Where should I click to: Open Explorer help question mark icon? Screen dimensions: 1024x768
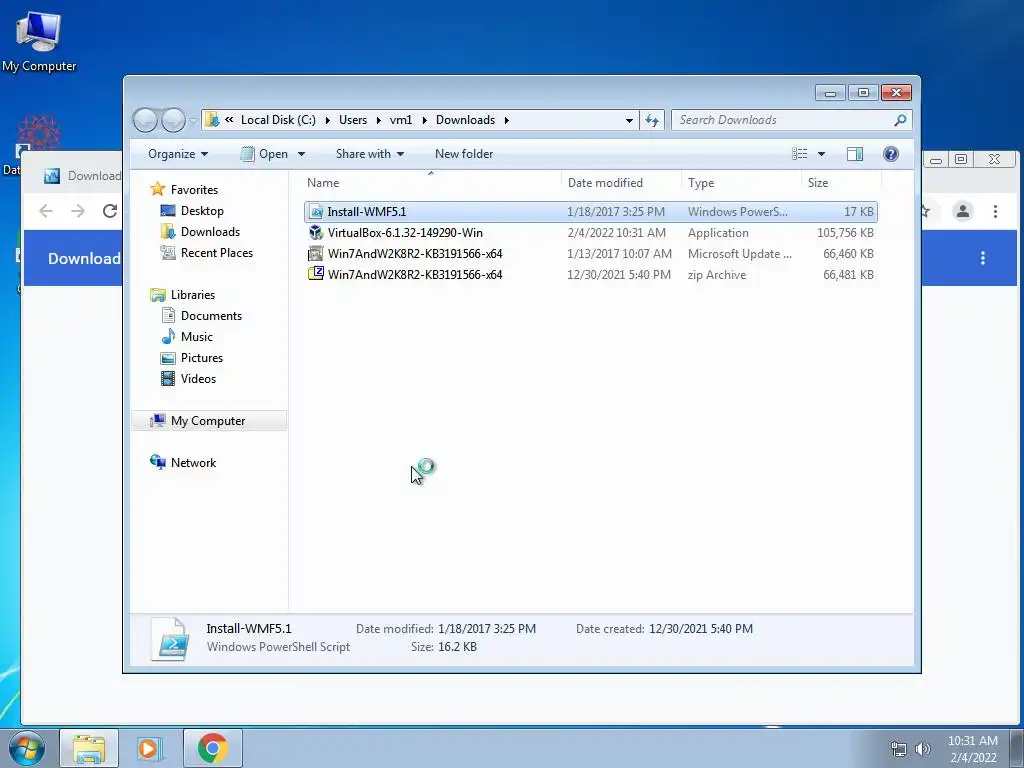tap(890, 154)
